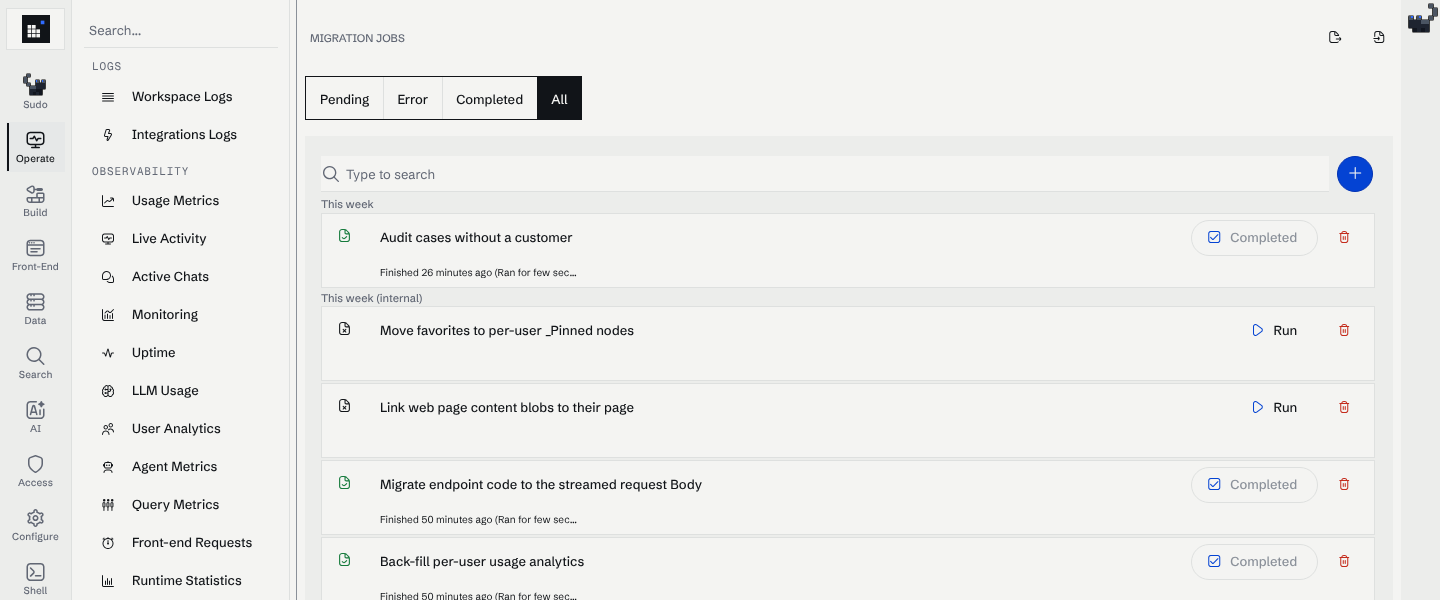Open job titled Move favorites to per-user _Pinned nodes

pos(507,331)
